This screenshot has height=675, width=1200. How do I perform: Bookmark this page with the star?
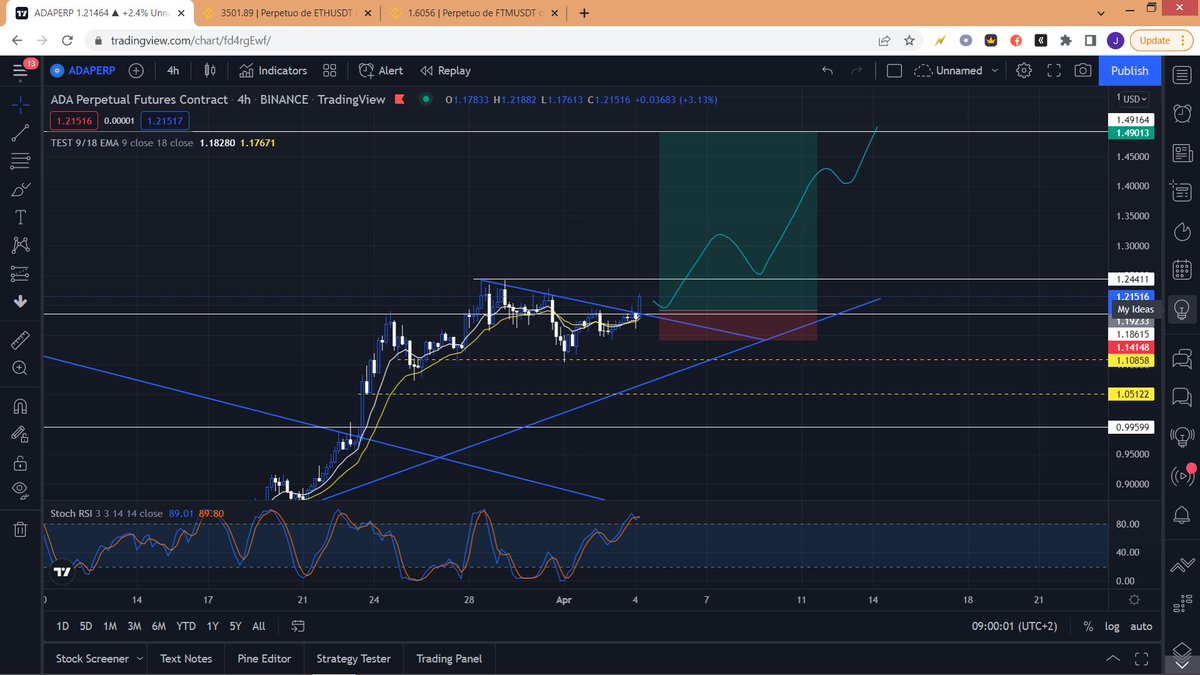[x=909, y=41]
